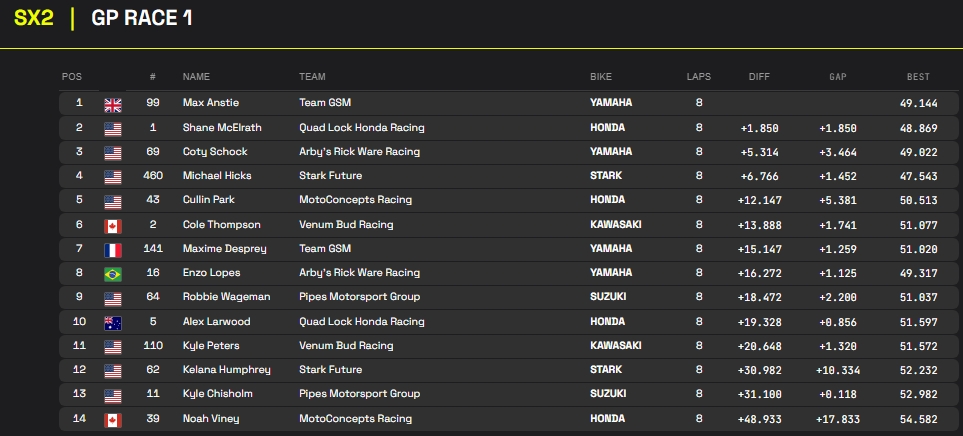Click the Canadian flag beside Noah Viney
The image size is (963, 436).
[112, 419]
